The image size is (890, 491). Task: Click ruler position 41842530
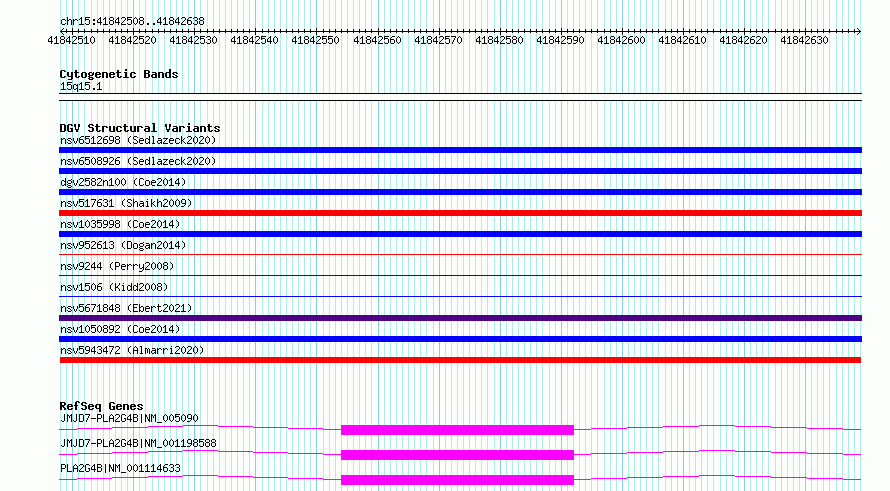[194, 40]
